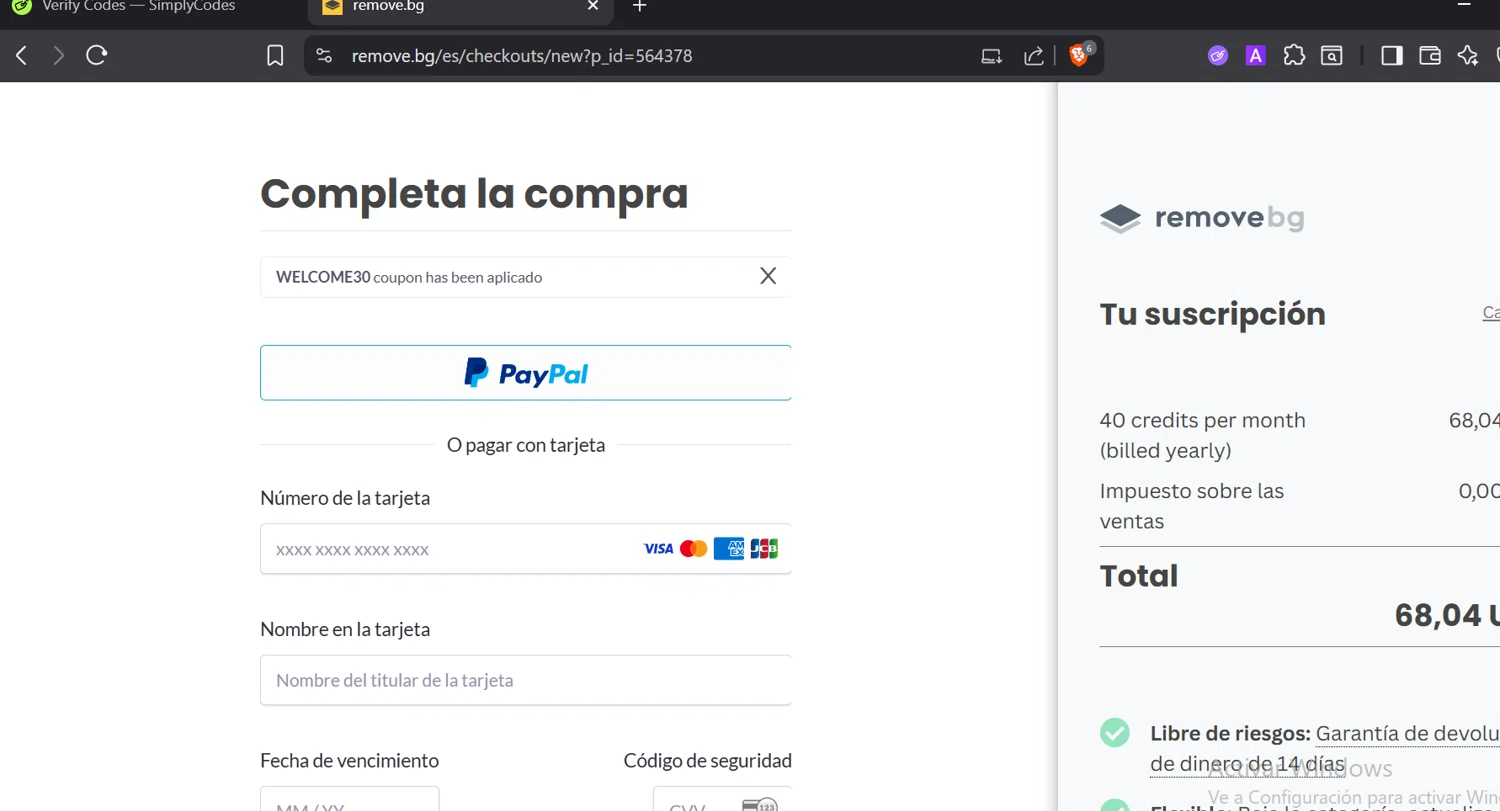Image resolution: width=1500 pixels, height=811 pixels.
Task: Click the Mastercard logo
Action: pyautogui.click(x=694, y=549)
